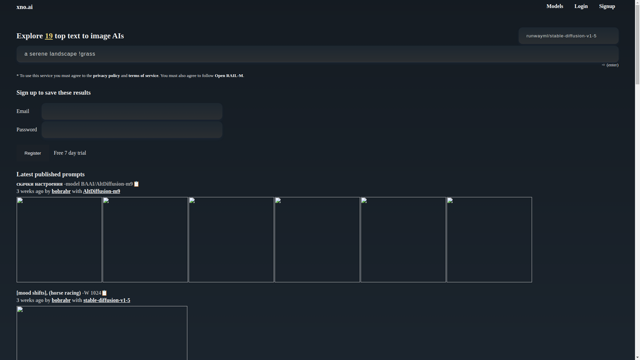This screenshot has height=360, width=640.
Task: Open the Signup page
Action: click(x=607, y=6)
